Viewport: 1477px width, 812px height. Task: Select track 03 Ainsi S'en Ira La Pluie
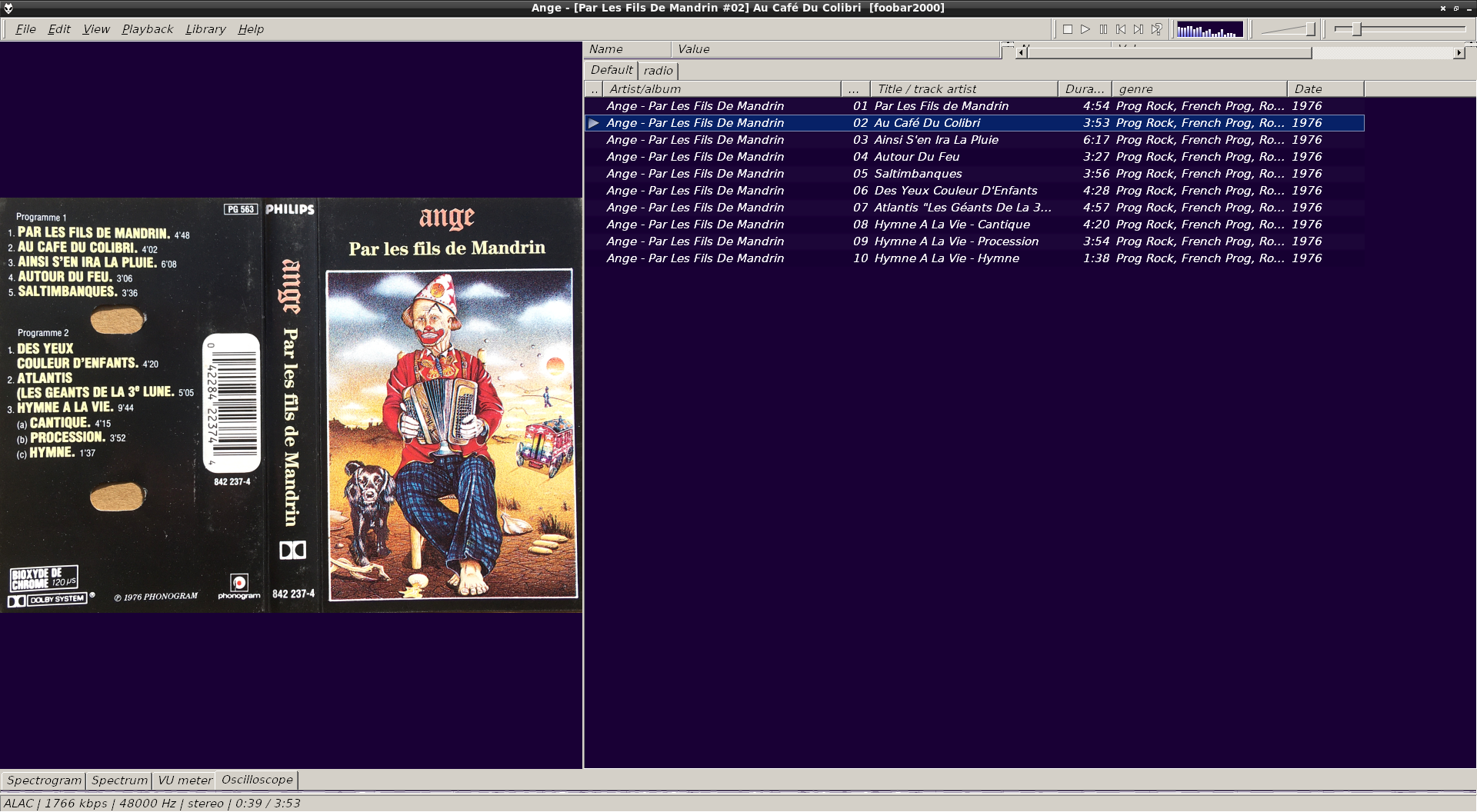pyautogui.click(x=975, y=140)
